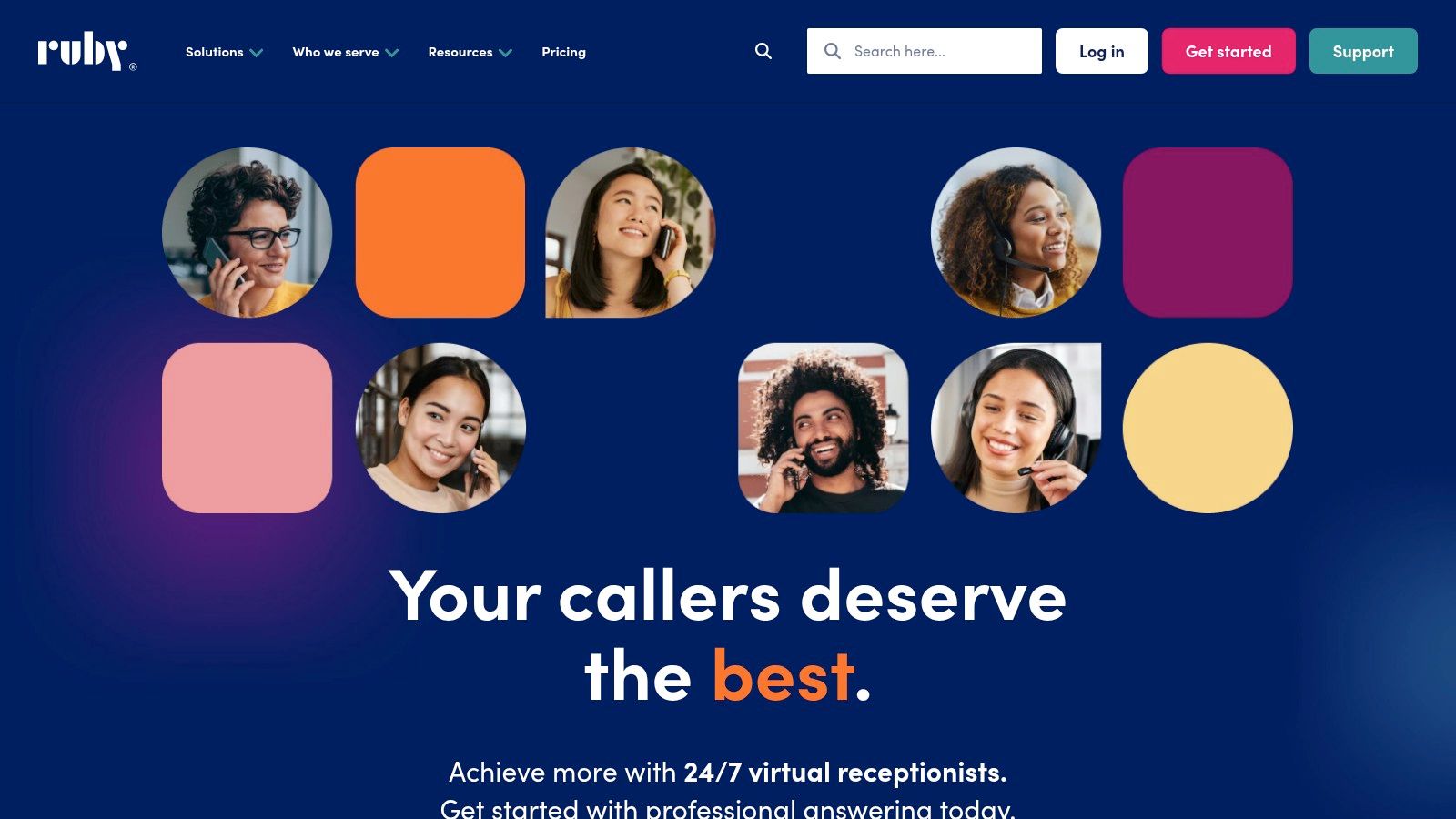Select photo of bearded man laughing on phone
Screen dimensions: 1456x819
823,428
